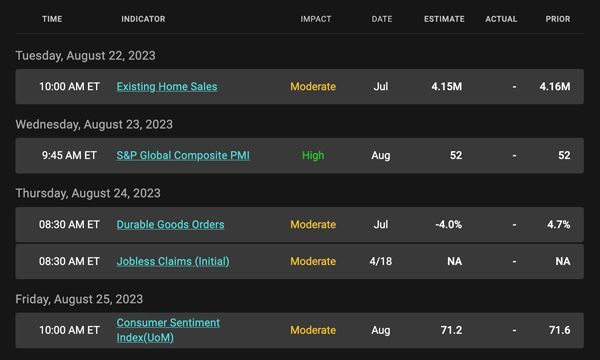Click the 71.6 prior value
The height and width of the screenshot is (360, 600).
point(559,330)
